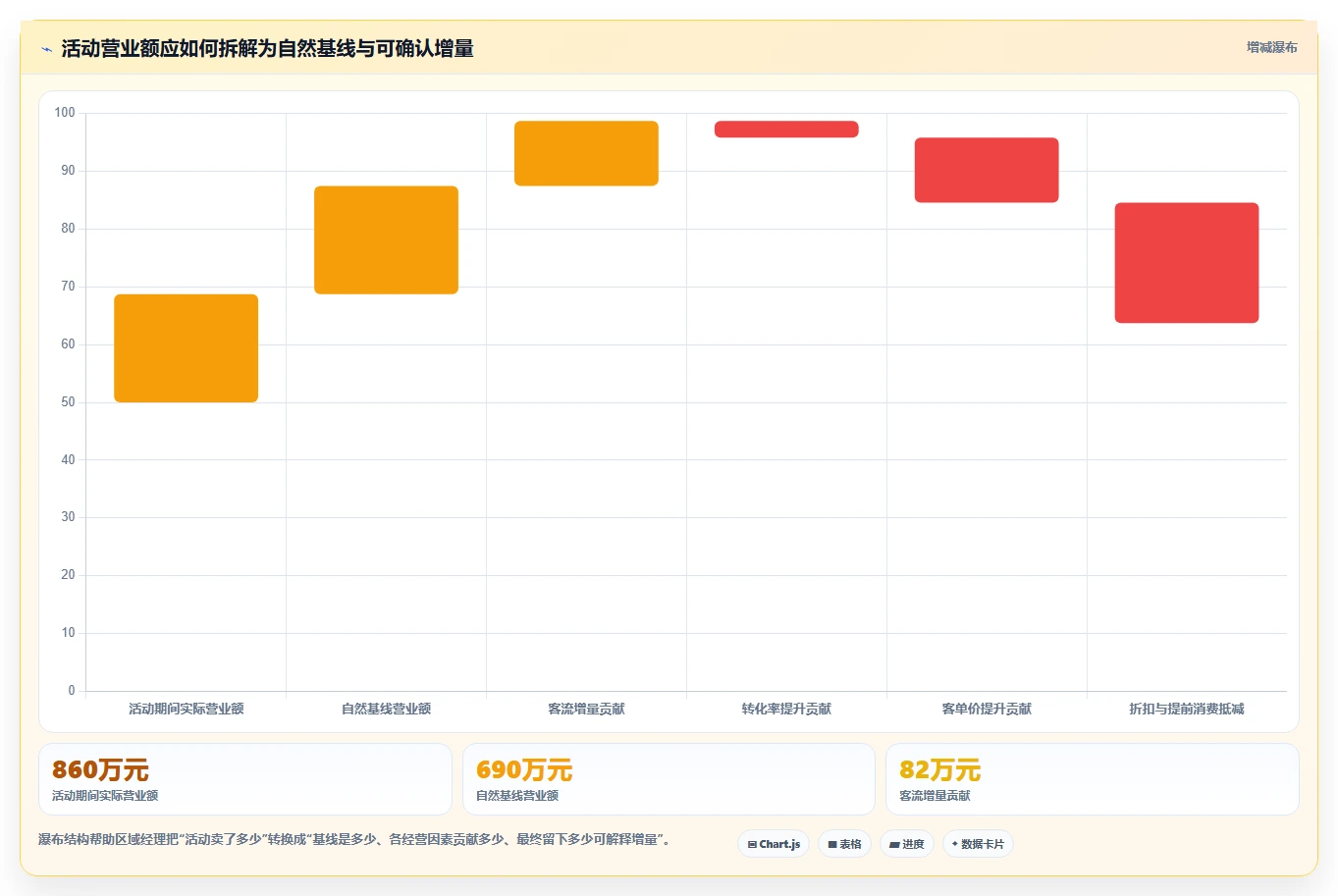Click the x-axis label 客流增量贡献
Screen dimensions: 1338x896
586,709
